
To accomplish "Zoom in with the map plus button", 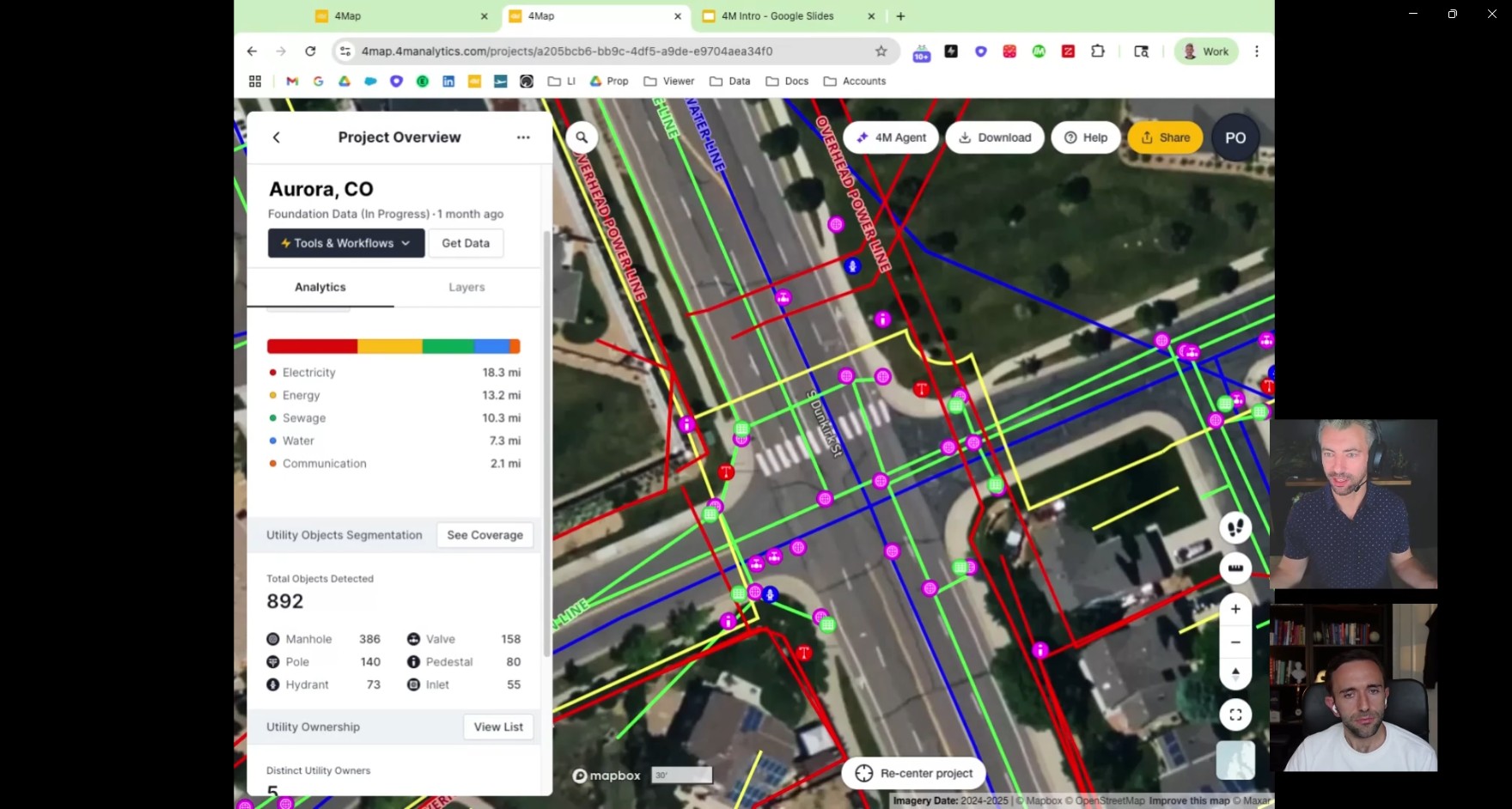I will pyautogui.click(x=1235, y=609).
